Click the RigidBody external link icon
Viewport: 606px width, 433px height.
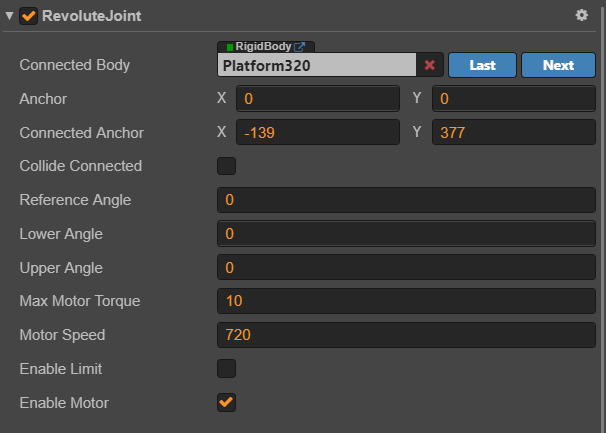pos(299,46)
